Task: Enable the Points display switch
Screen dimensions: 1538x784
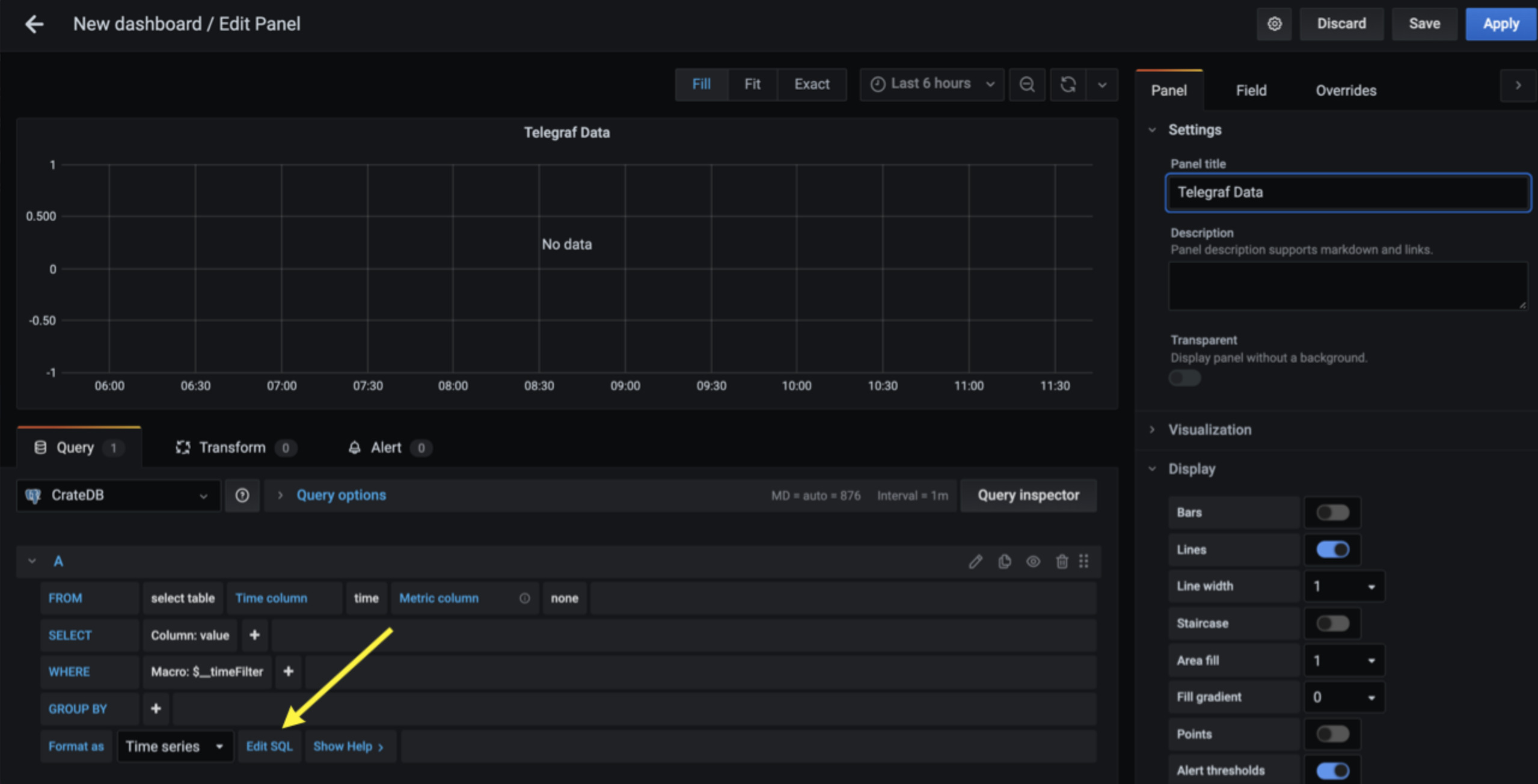Action: (x=1332, y=734)
